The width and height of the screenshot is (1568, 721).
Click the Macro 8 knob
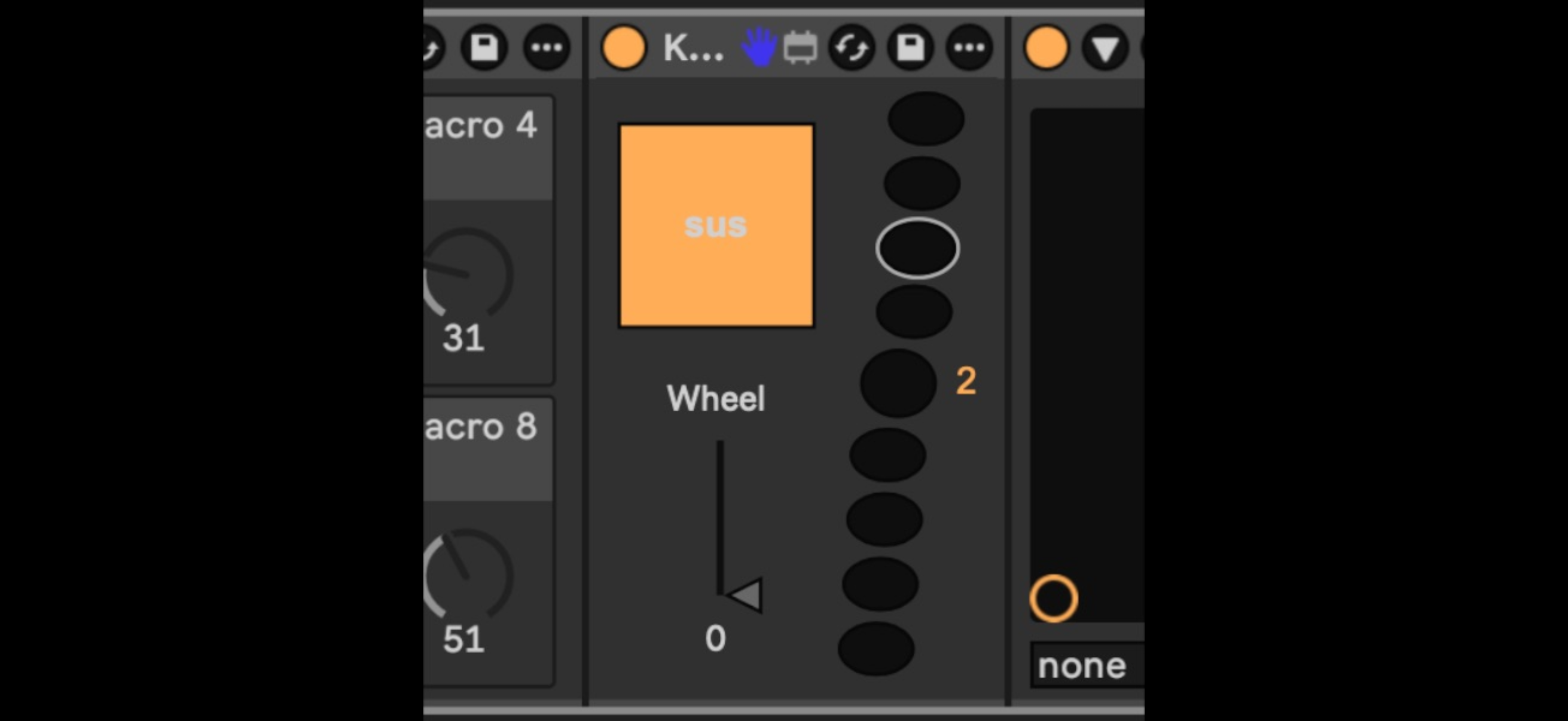tap(468, 575)
